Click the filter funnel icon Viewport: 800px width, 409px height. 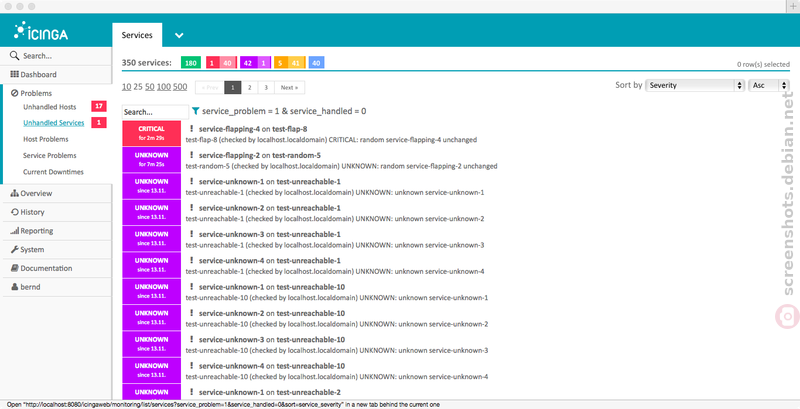click(195, 111)
